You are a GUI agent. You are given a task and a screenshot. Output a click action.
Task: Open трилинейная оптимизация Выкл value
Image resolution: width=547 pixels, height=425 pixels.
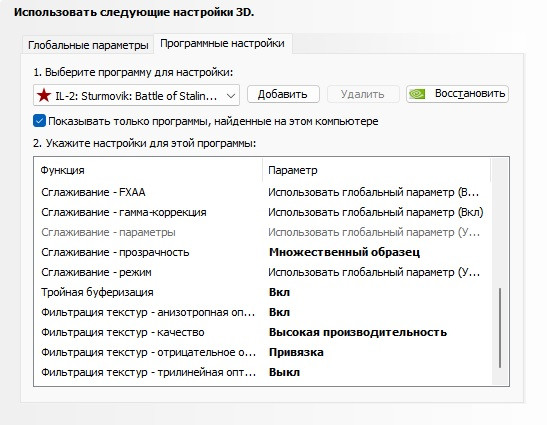coord(284,372)
